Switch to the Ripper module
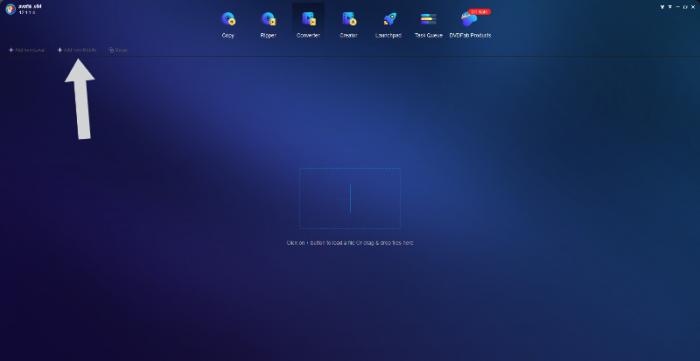Image resolution: width=700 pixels, height=361 pixels. coord(268,25)
